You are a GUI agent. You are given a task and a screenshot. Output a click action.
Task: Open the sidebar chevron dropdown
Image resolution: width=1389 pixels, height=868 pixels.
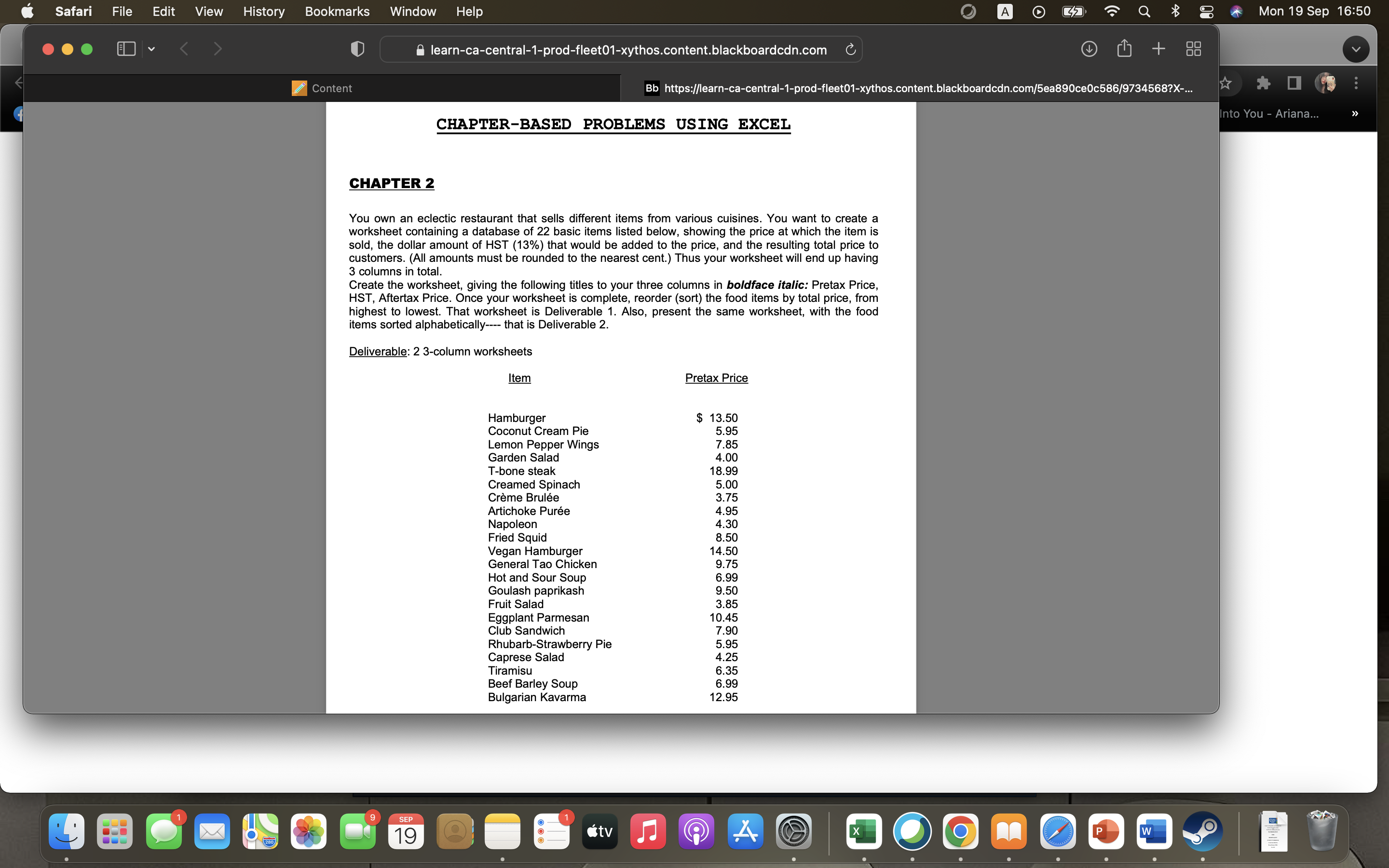(x=151, y=49)
